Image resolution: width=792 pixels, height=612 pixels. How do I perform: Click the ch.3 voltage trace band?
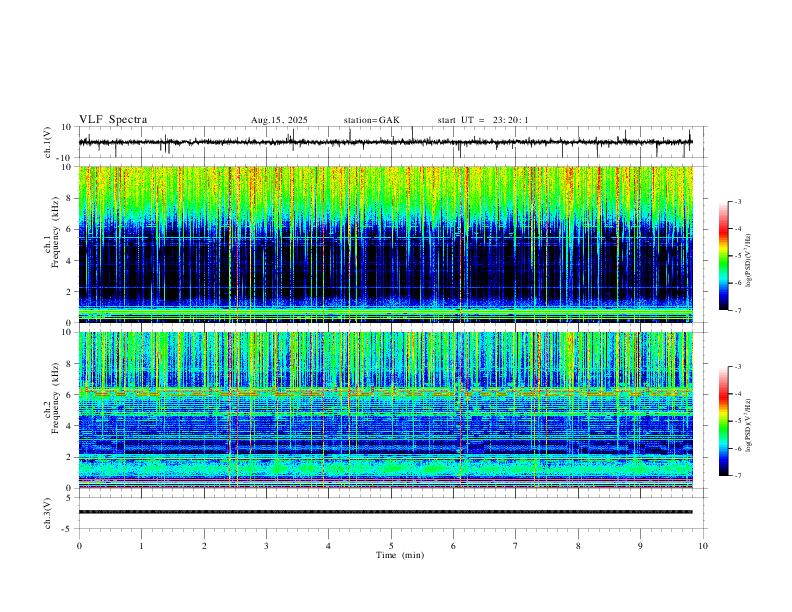[x=385, y=512]
